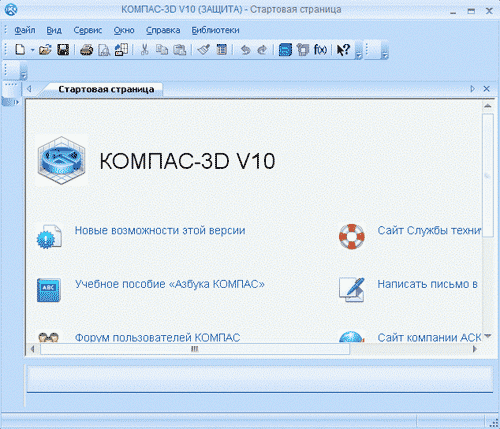Image resolution: width=500 pixels, height=429 pixels.
Task: Create a new document with the blank page icon
Action: pyautogui.click(x=20, y=50)
